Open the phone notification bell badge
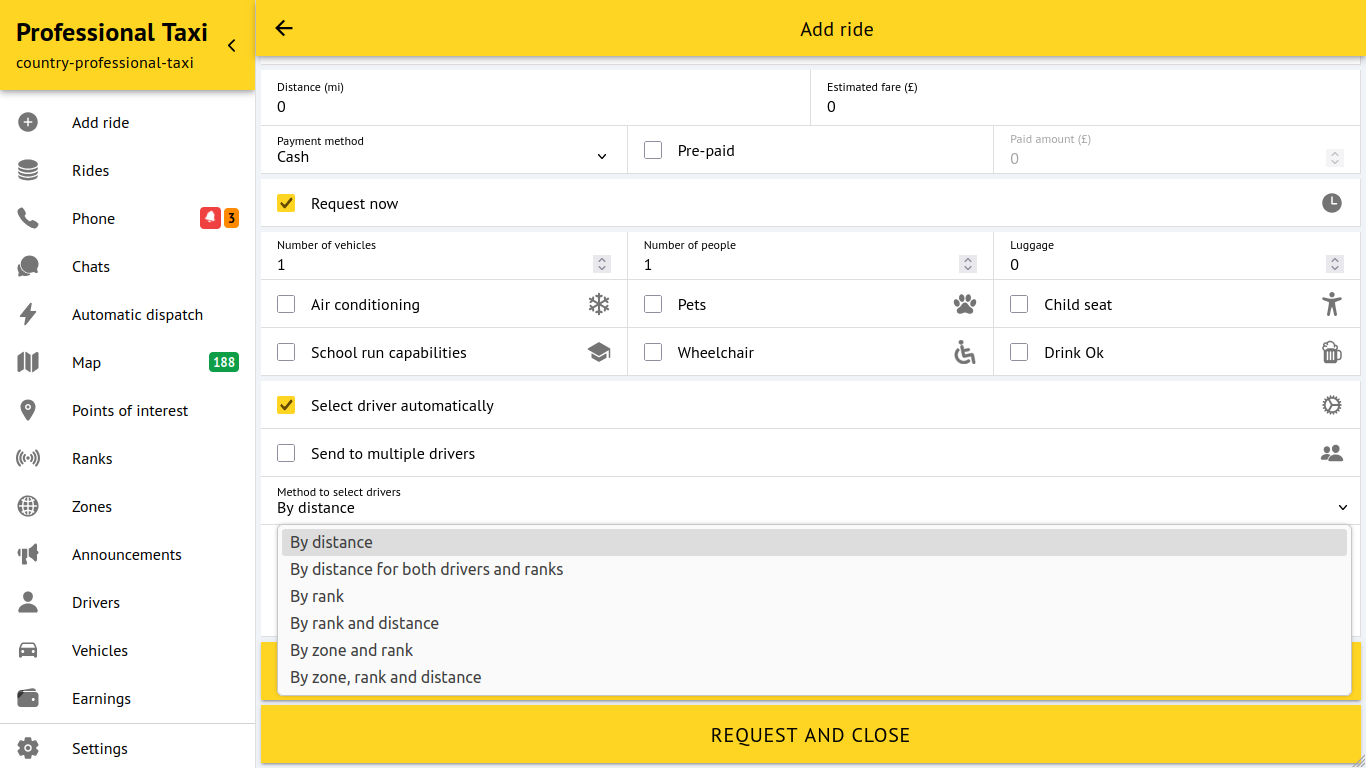Viewport: 1366px width, 768px height. 210,218
